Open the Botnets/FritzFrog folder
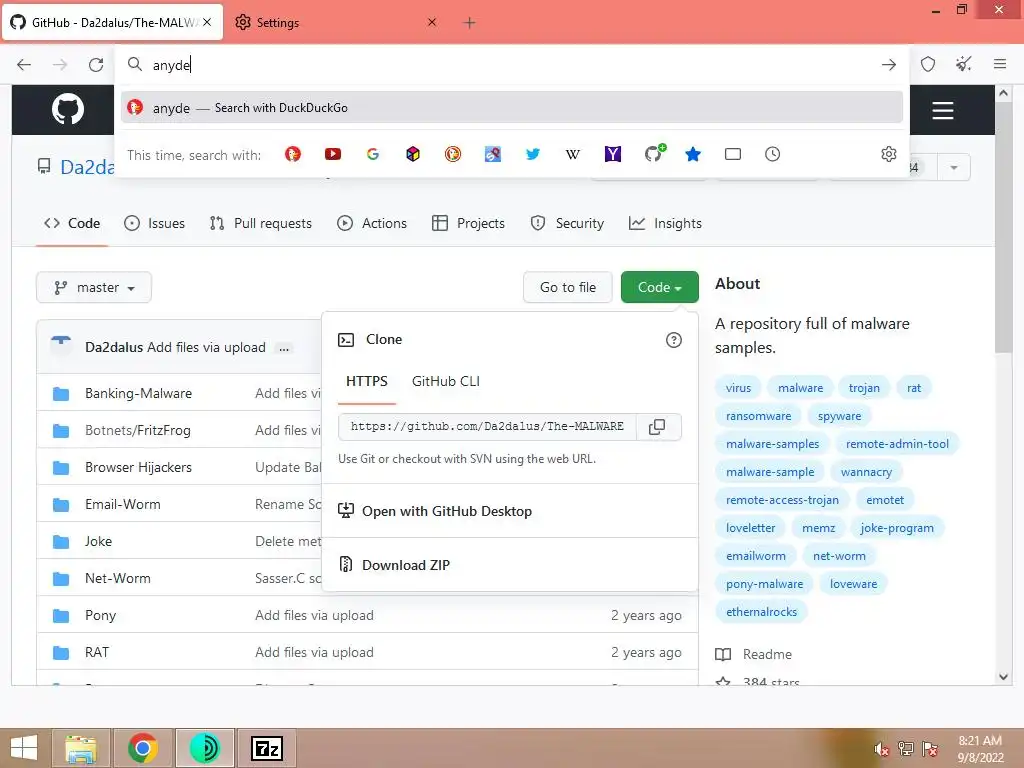 138,430
